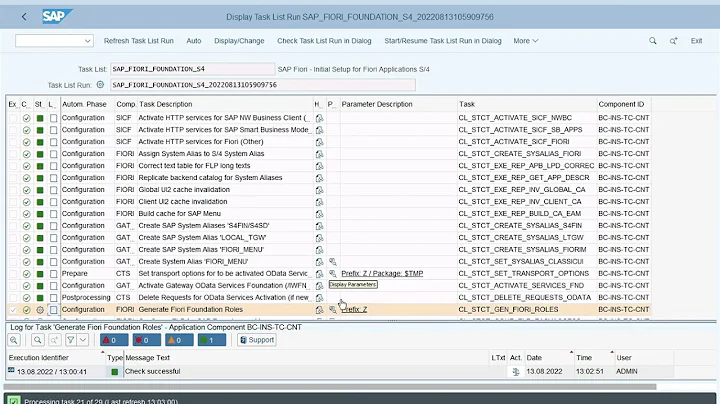Show warning messages with orange triangle counter
Image resolution: width=720 pixels, height=404 pixels.
179,340
